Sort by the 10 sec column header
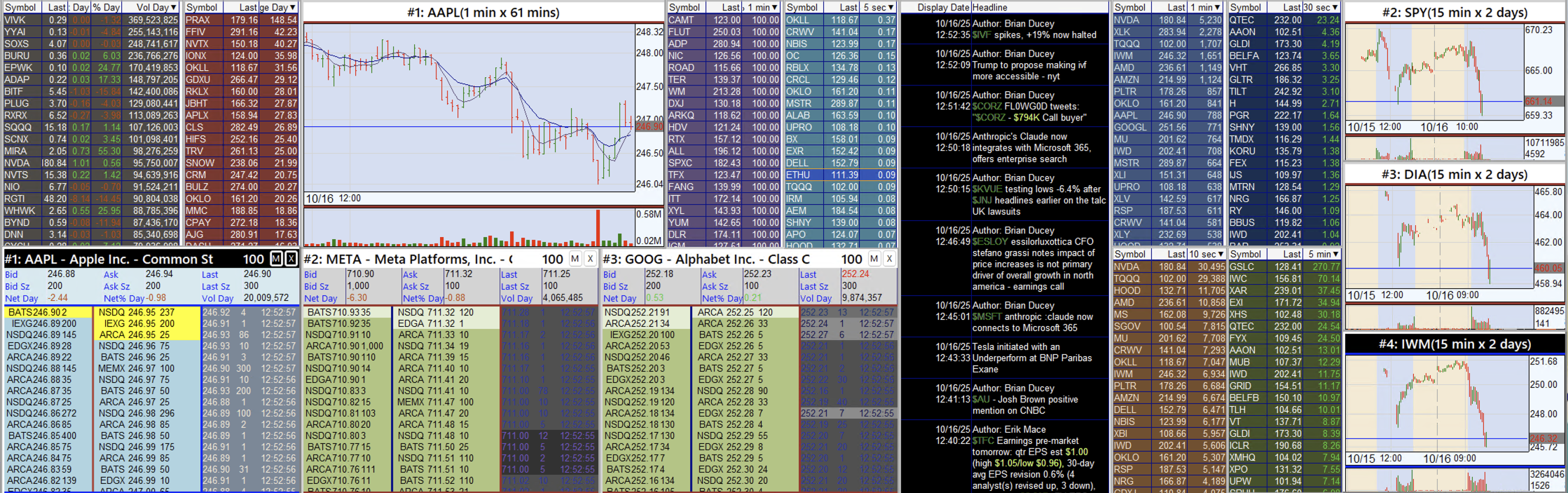 click(x=1205, y=254)
